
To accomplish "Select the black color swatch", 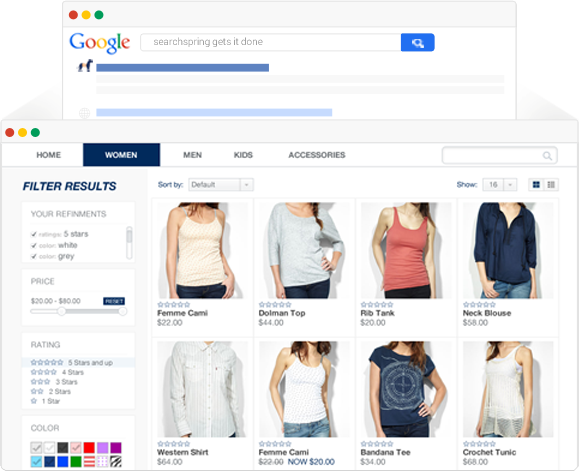I will (63, 448).
